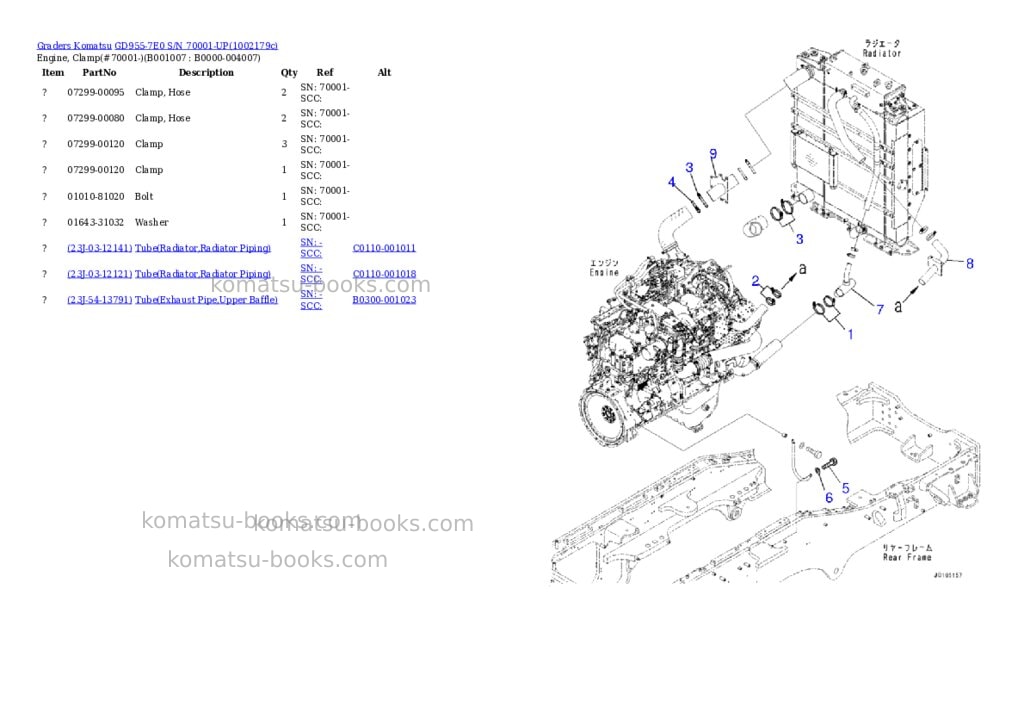The image size is (1024, 725).
Task: Click callout number 5 near the bolt
Action: click(846, 488)
